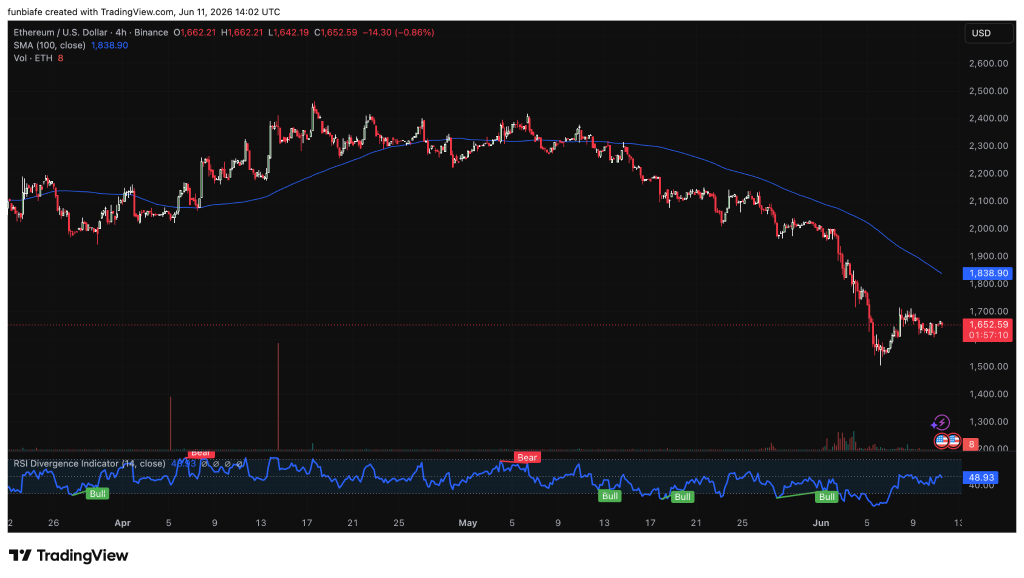1024x578 pixels.
Task: Click the Vol · ETH legend entry
Action: (x=33, y=58)
